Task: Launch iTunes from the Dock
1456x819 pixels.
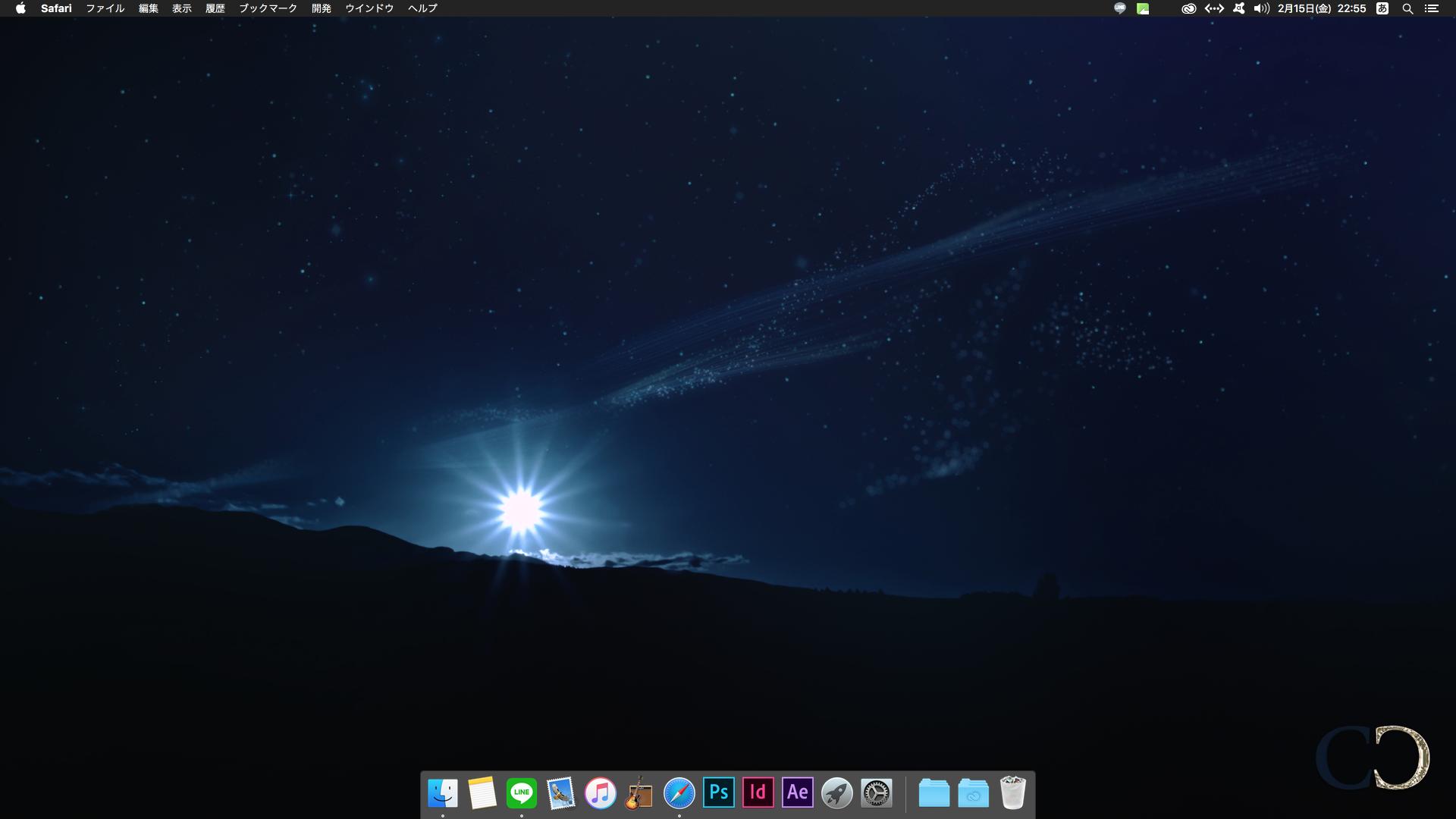Action: [601, 793]
